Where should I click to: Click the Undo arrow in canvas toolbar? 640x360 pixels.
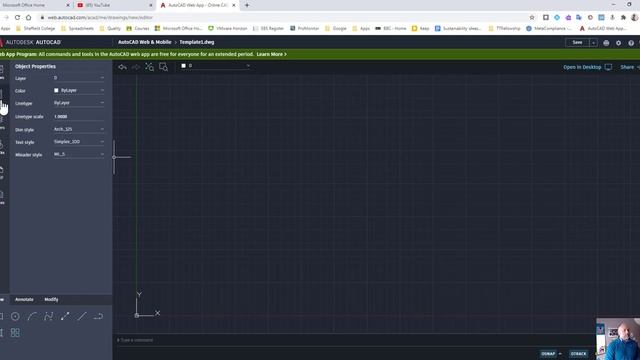[x=122, y=67]
